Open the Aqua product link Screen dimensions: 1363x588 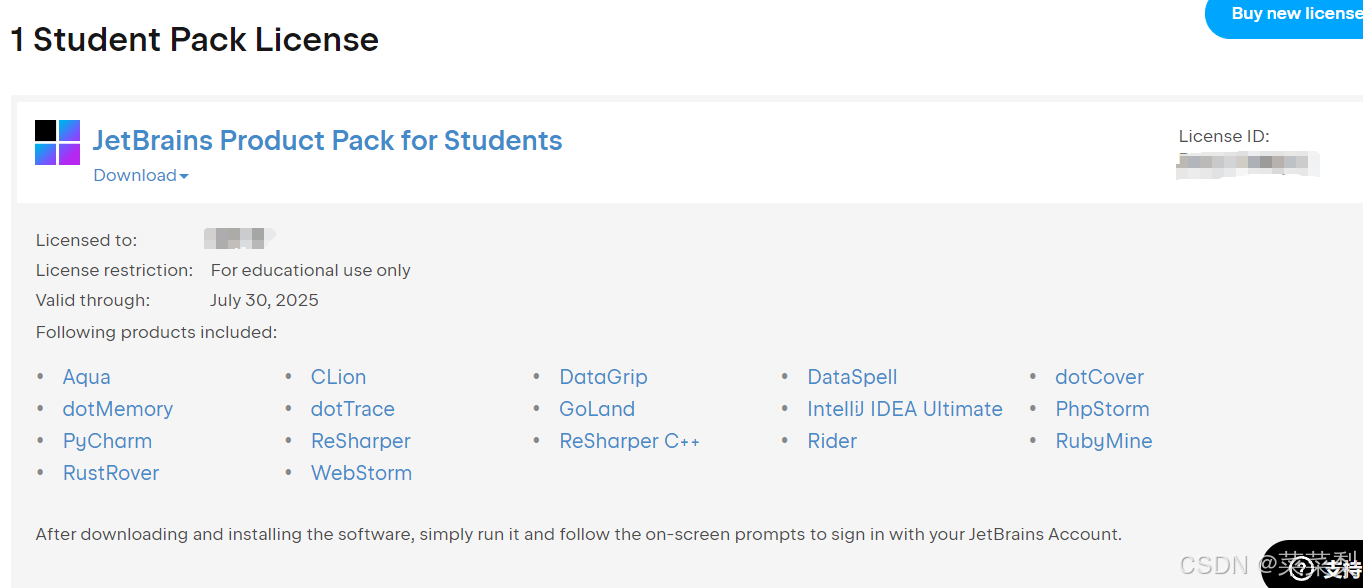87,377
